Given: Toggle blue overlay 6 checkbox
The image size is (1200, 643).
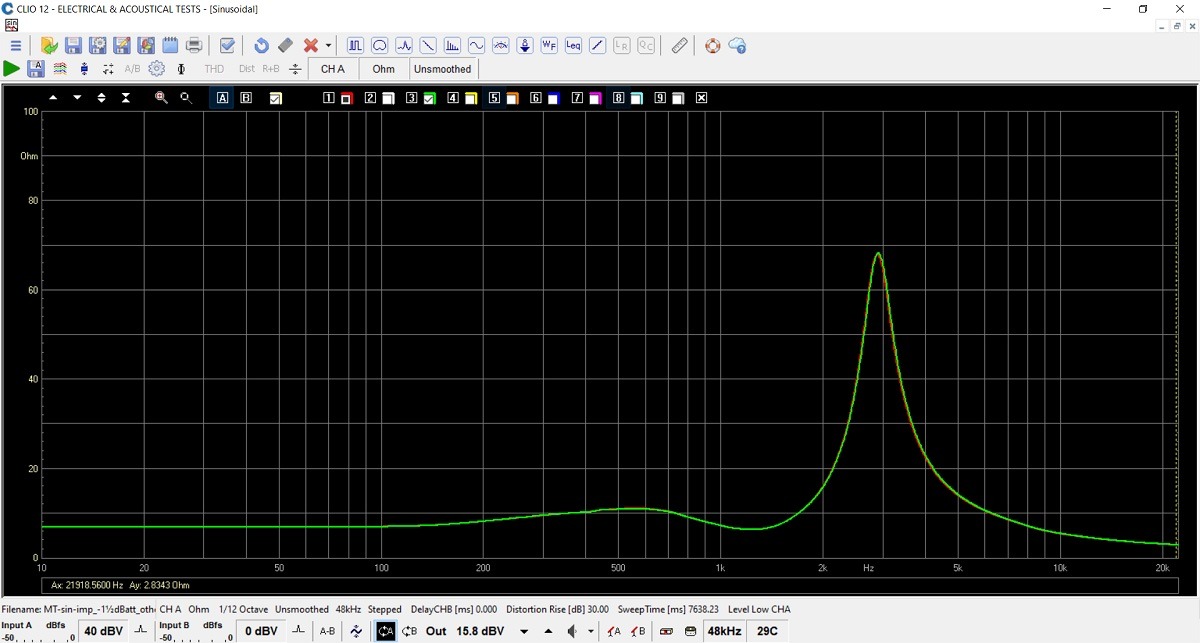Looking at the screenshot, I should coord(553,98).
